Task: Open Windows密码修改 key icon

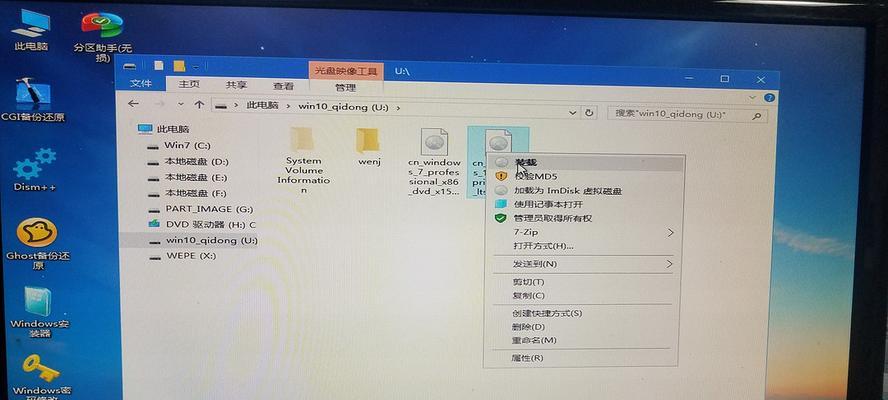Action: [42, 376]
